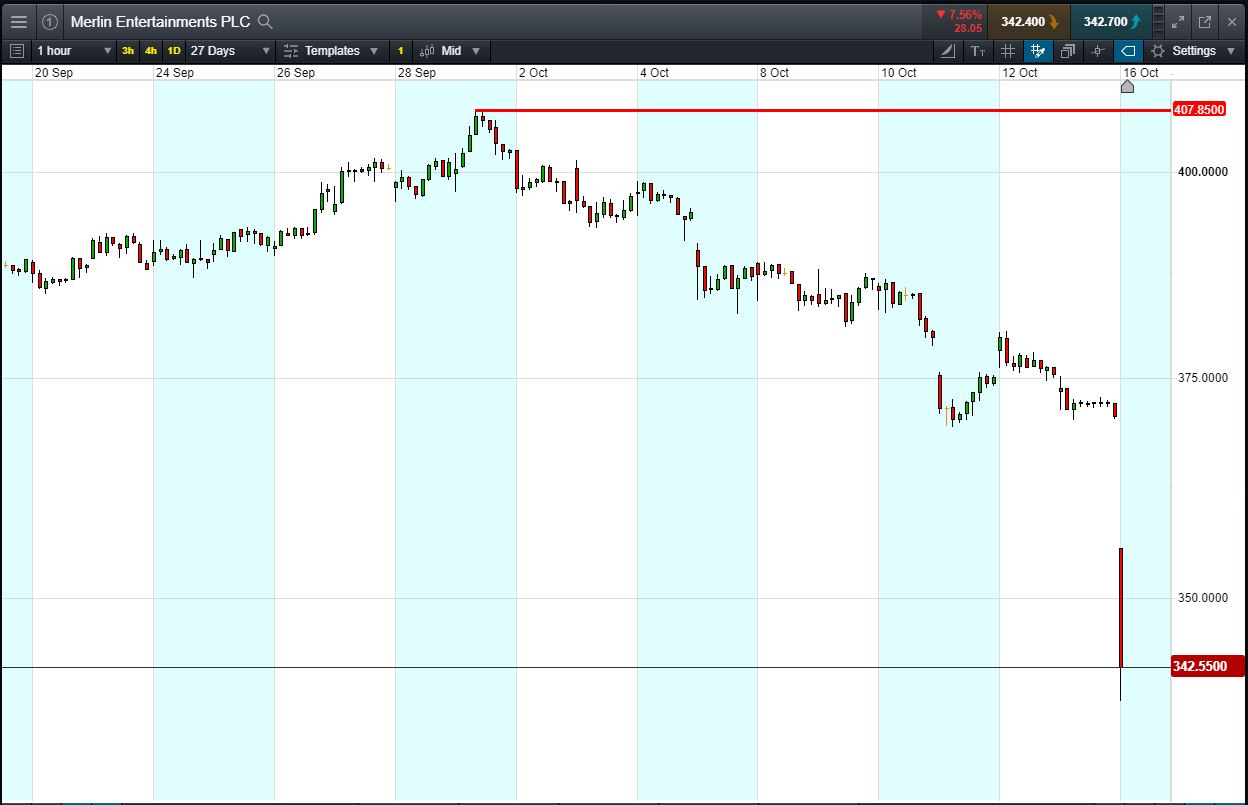Click the 12 Oct date label

pos(1020,73)
